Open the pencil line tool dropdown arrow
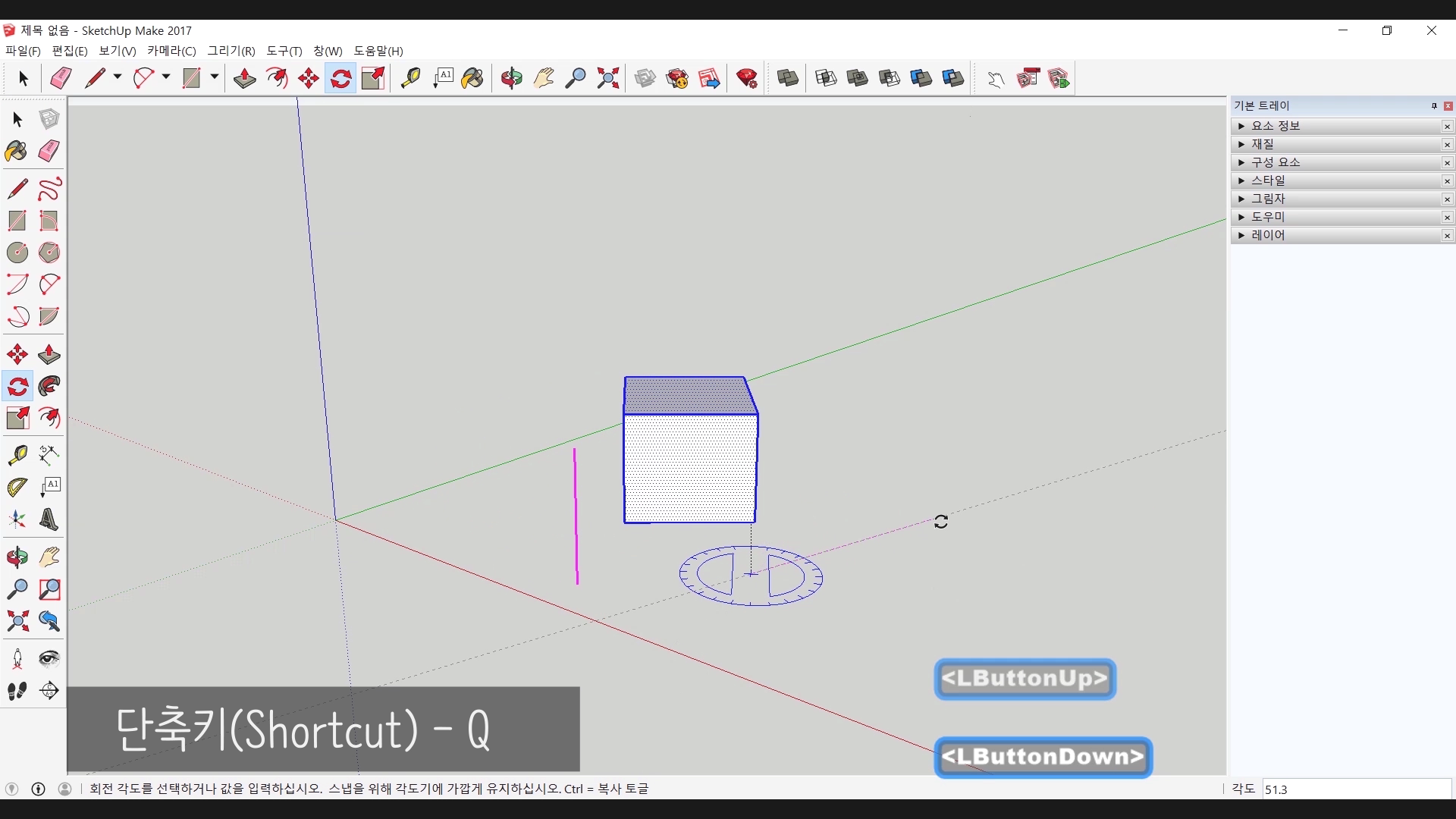The image size is (1456, 819). (x=118, y=77)
